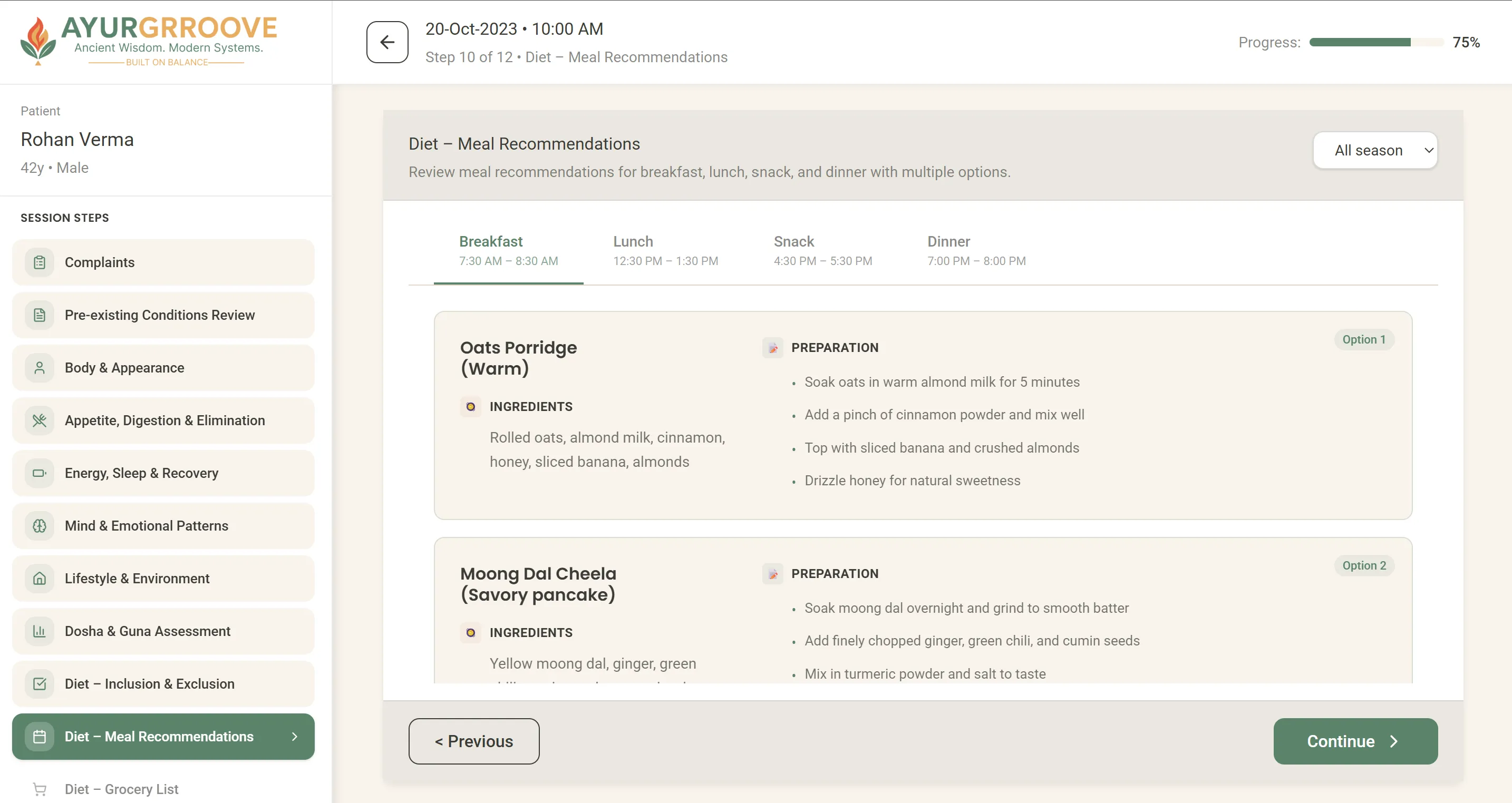The height and width of the screenshot is (803, 1512).
Task: Expand the Meal Recommendations step chevron
Action: pos(295,737)
